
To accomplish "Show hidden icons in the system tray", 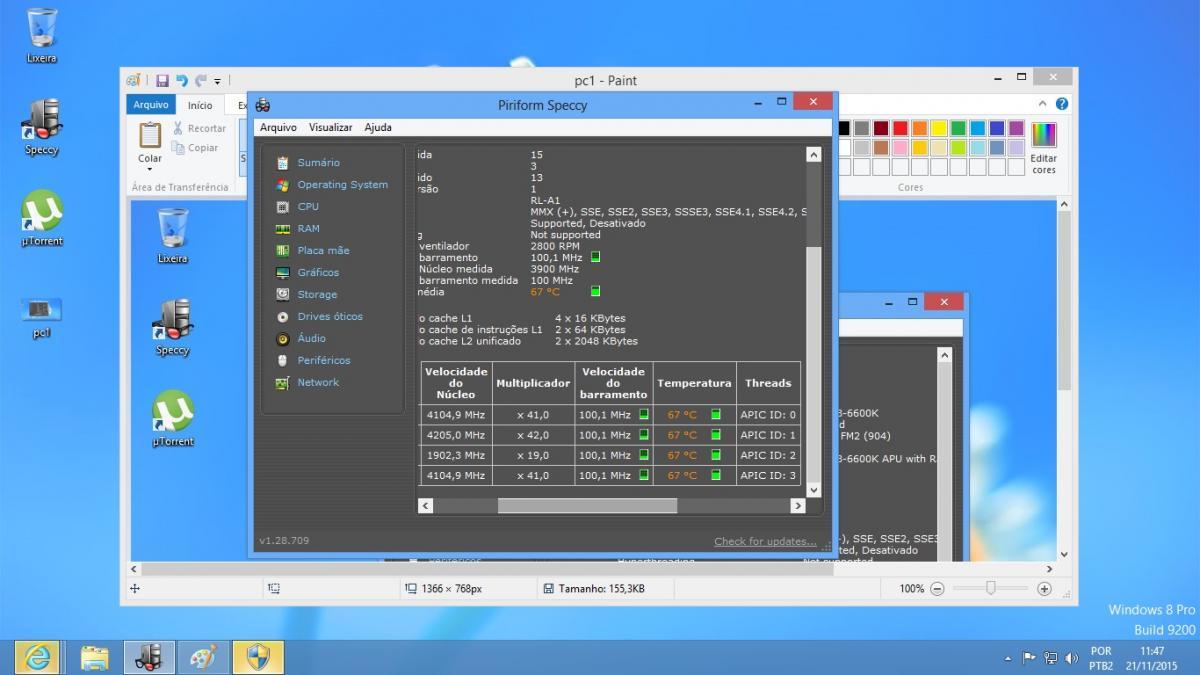I will 1008,658.
